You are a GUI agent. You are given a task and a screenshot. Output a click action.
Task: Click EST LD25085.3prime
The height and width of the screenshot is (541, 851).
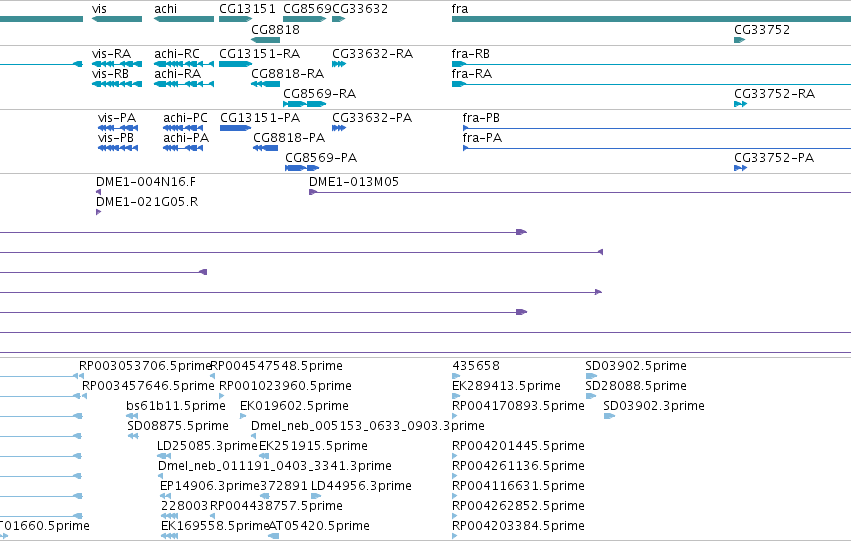tap(164, 456)
